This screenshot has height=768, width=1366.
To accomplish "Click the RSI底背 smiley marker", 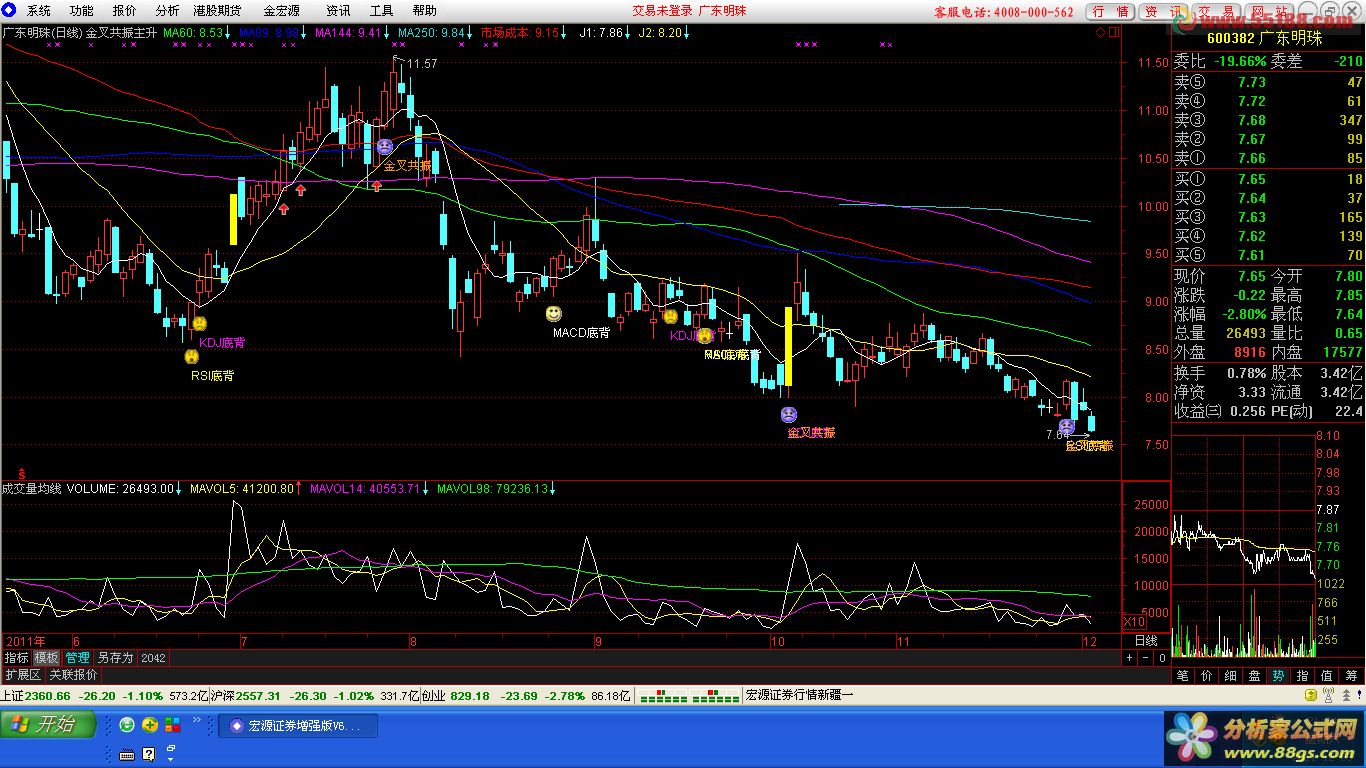I will (191, 356).
